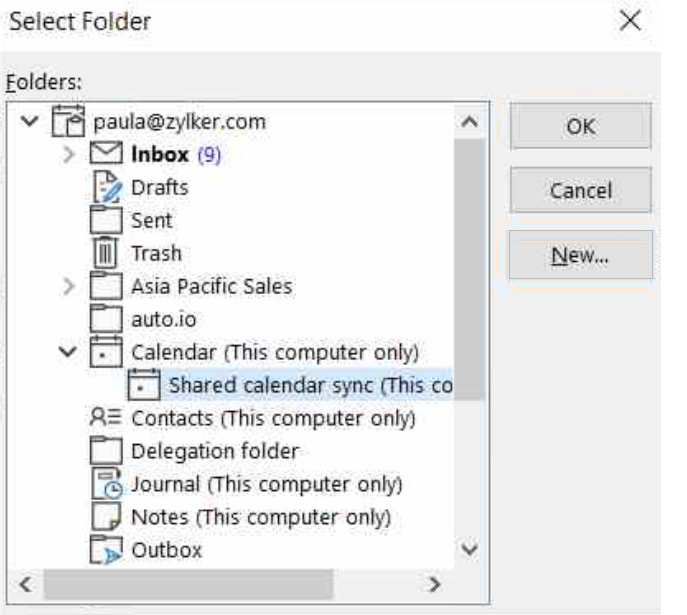Image resolution: width=687 pixels, height=615 pixels.
Task: Click the Inbox envelope icon
Action: point(107,155)
